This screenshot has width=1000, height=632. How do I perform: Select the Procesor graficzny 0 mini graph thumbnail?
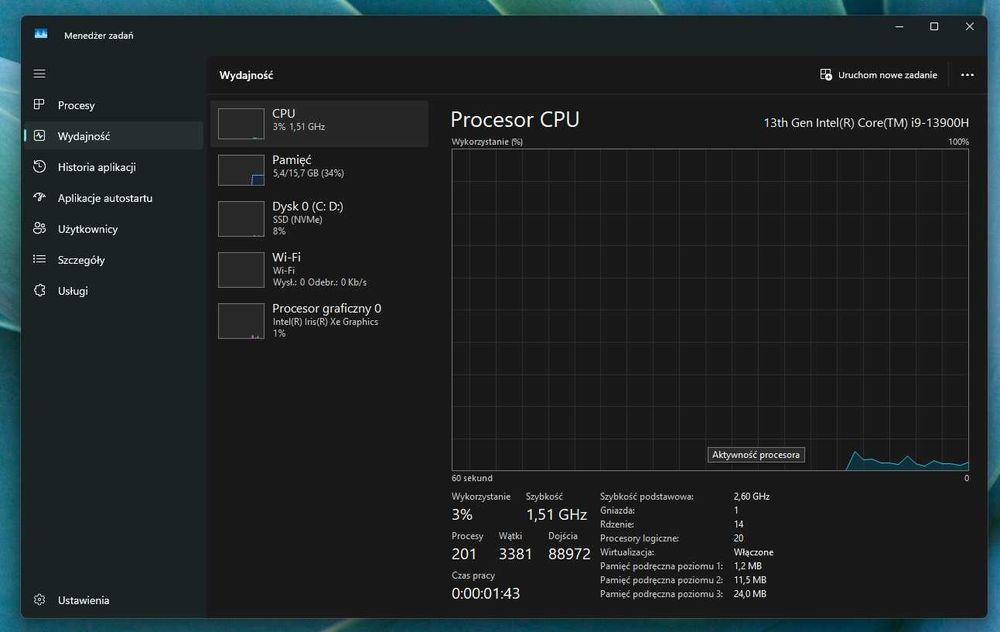coord(241,321)
